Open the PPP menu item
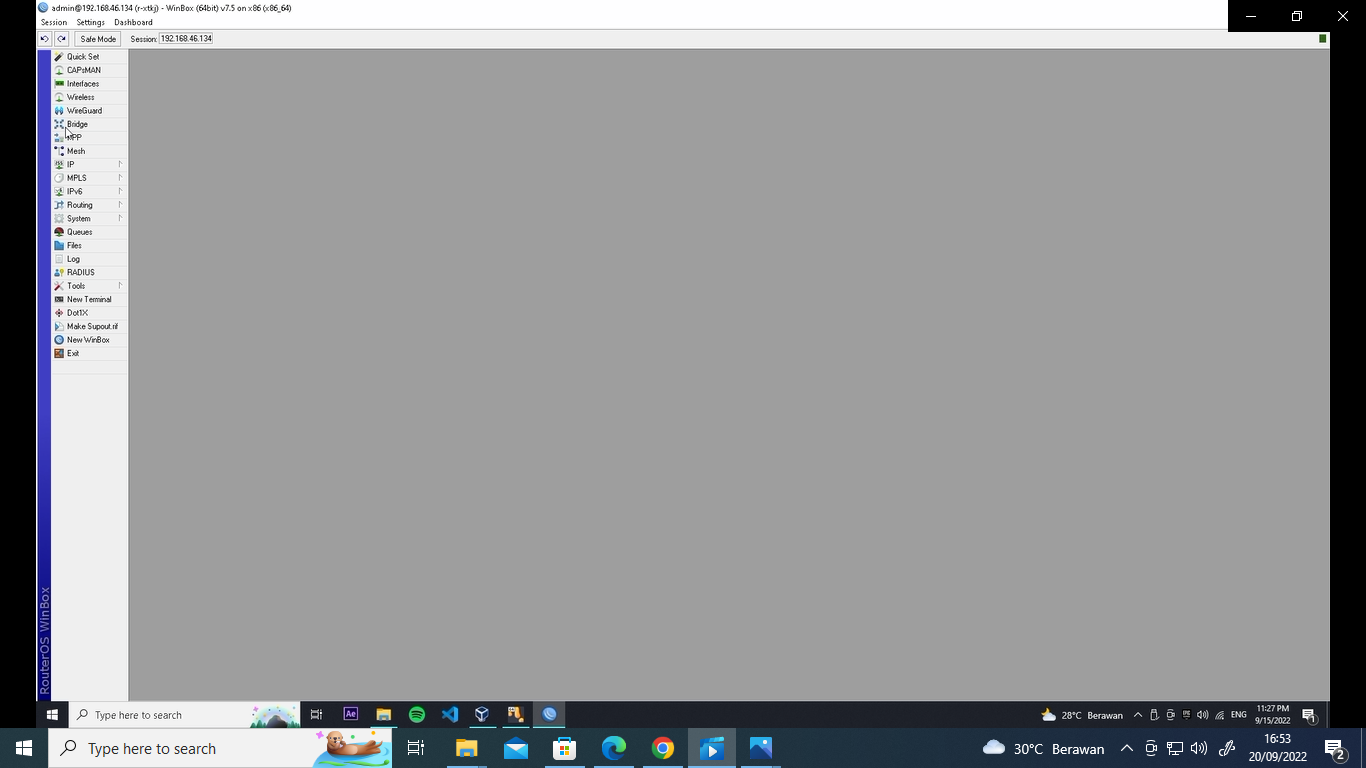Image resolution: width=1366 pixels, height=768 pixels. pyautogui.click(x=89, y=138)
